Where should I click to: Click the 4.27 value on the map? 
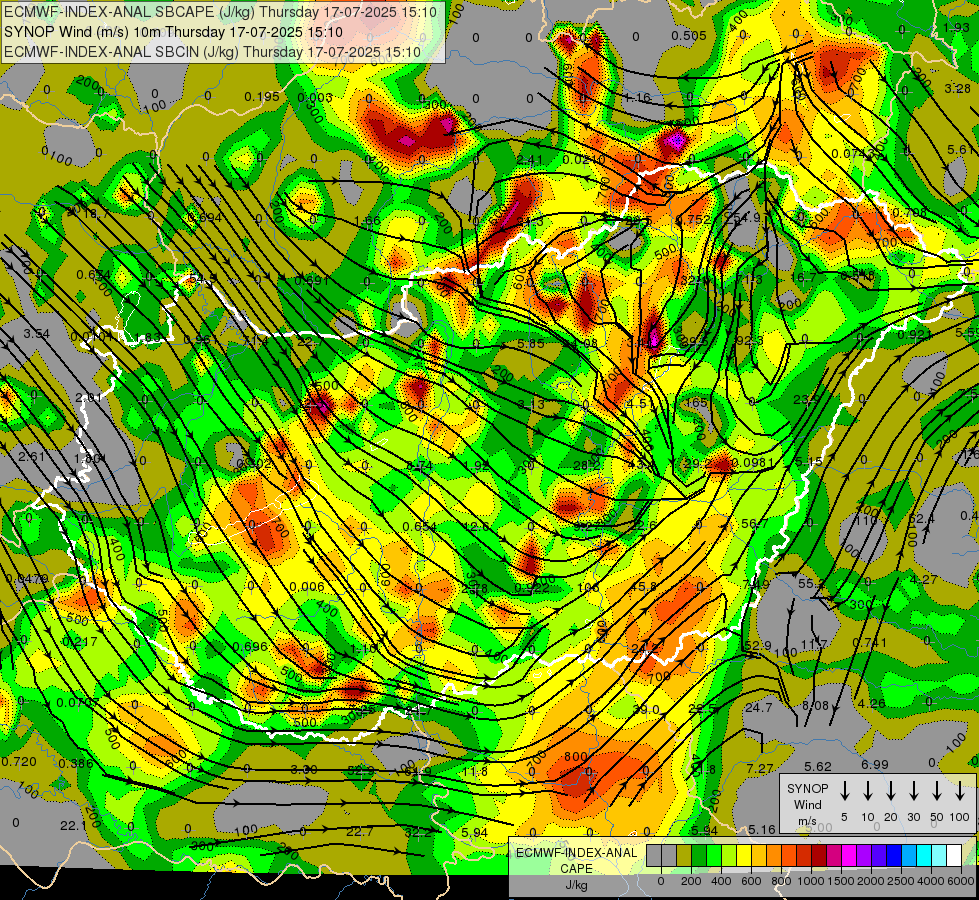click(923, 580)
